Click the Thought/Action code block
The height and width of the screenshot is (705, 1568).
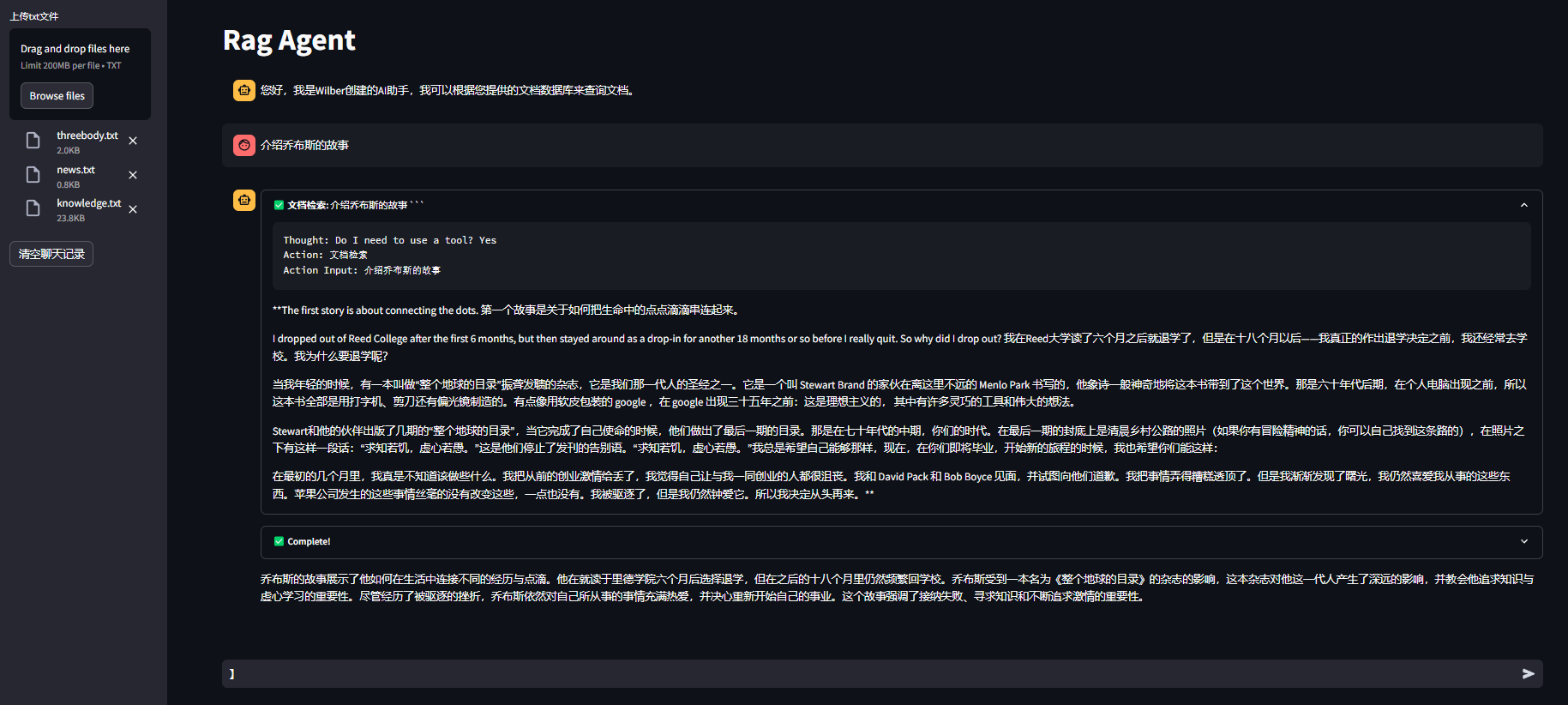[x=902, y=256]
